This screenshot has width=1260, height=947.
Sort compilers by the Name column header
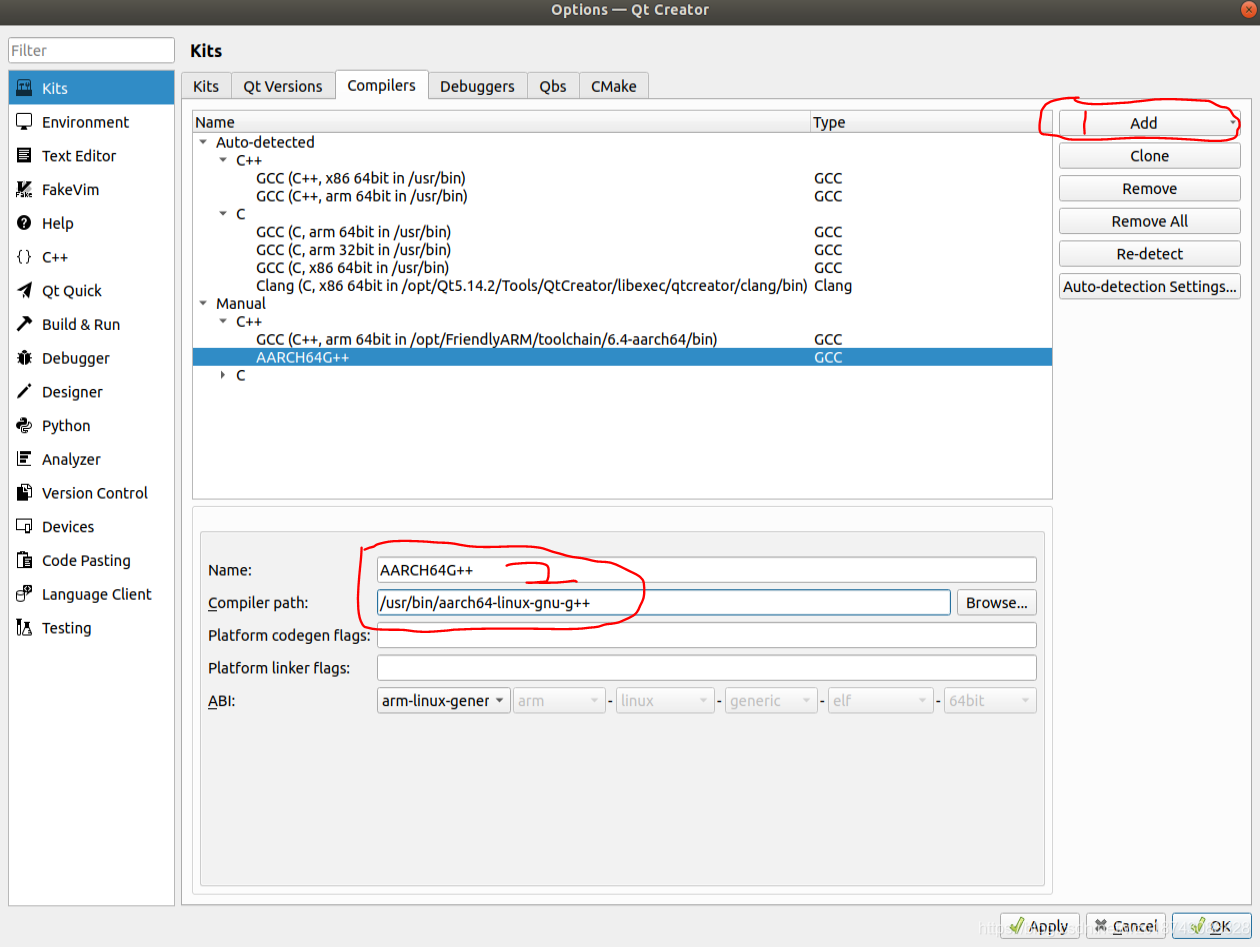coord(501,123)
